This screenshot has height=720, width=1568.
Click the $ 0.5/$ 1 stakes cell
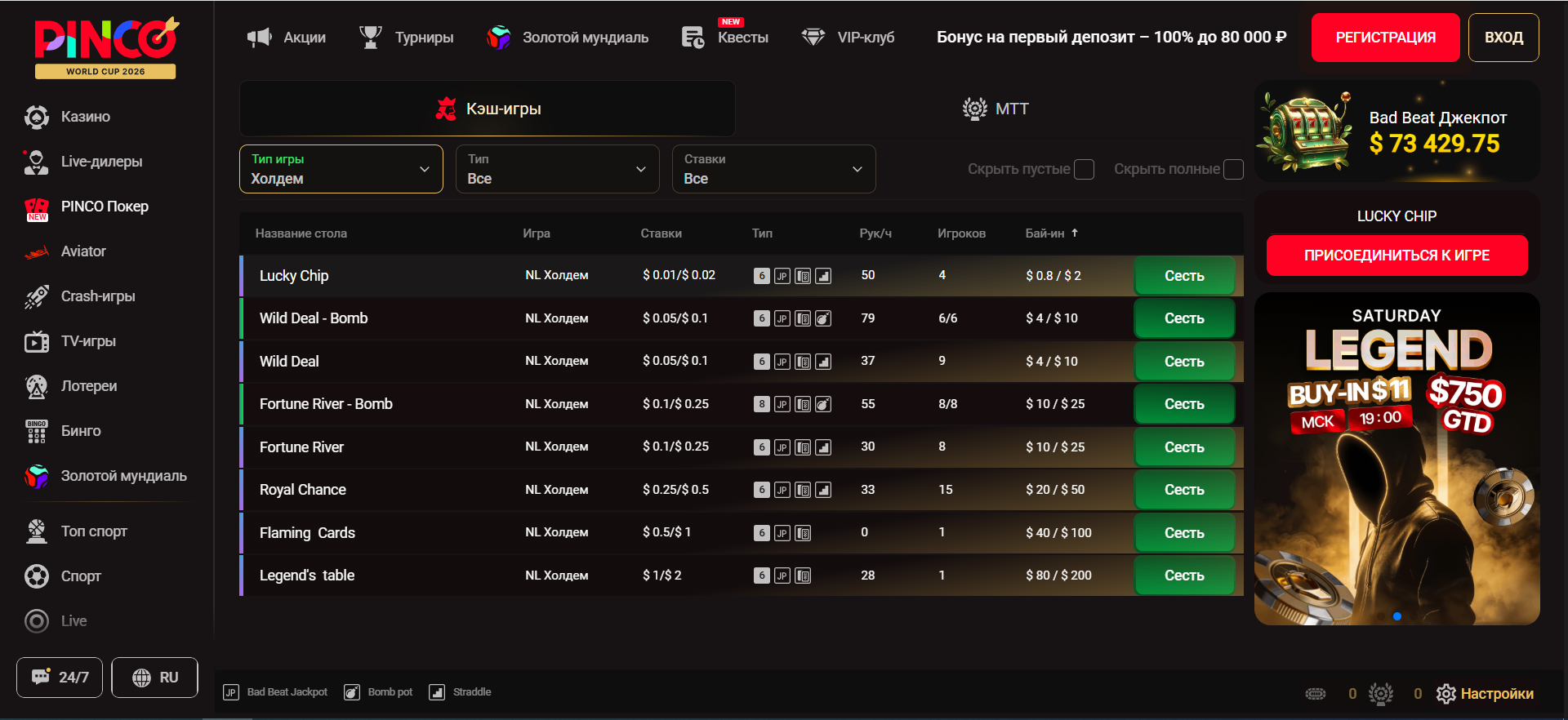tap(666, 532)
